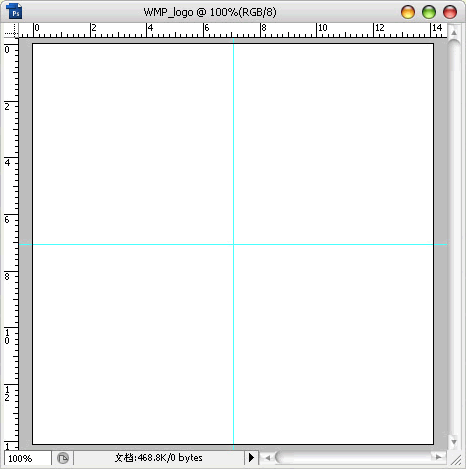
Task: Click the vertical scrollbar up arrow
Action: 454,32
